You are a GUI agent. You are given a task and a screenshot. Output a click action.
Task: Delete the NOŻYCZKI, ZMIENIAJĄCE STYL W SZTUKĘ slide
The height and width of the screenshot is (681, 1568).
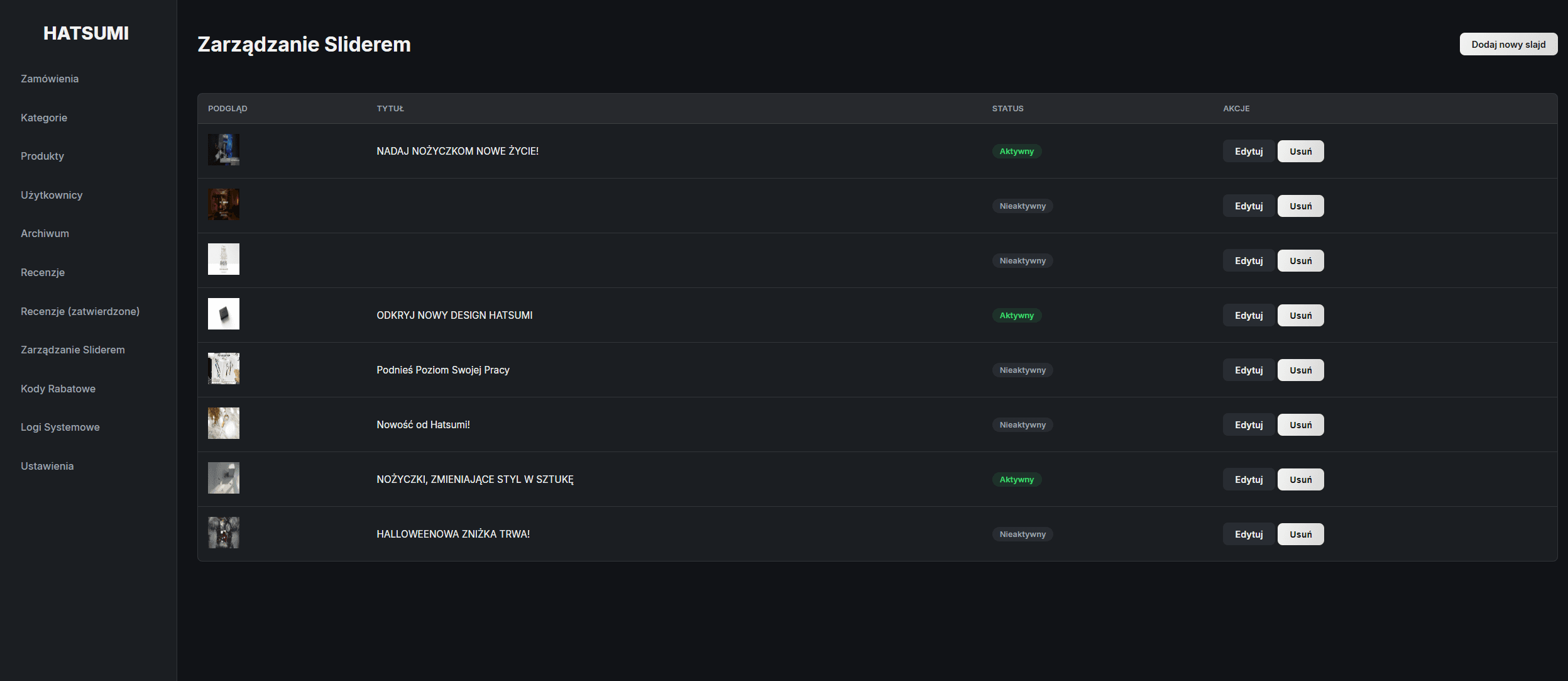(x=1300, y=479)
